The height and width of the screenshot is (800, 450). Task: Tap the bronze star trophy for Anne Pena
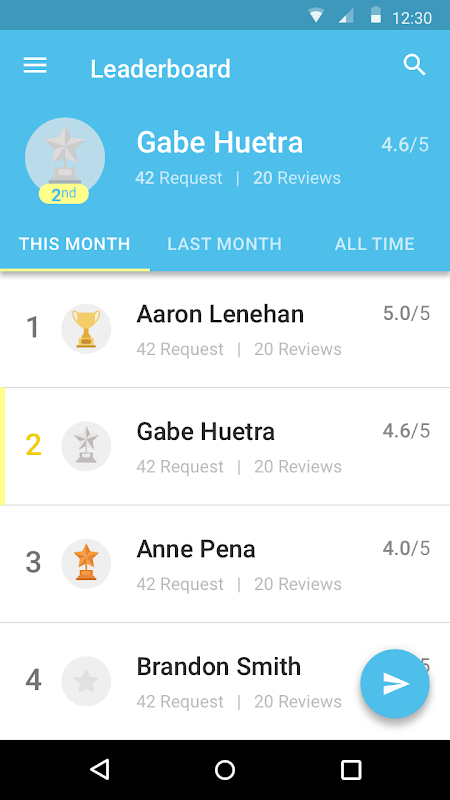86,563
